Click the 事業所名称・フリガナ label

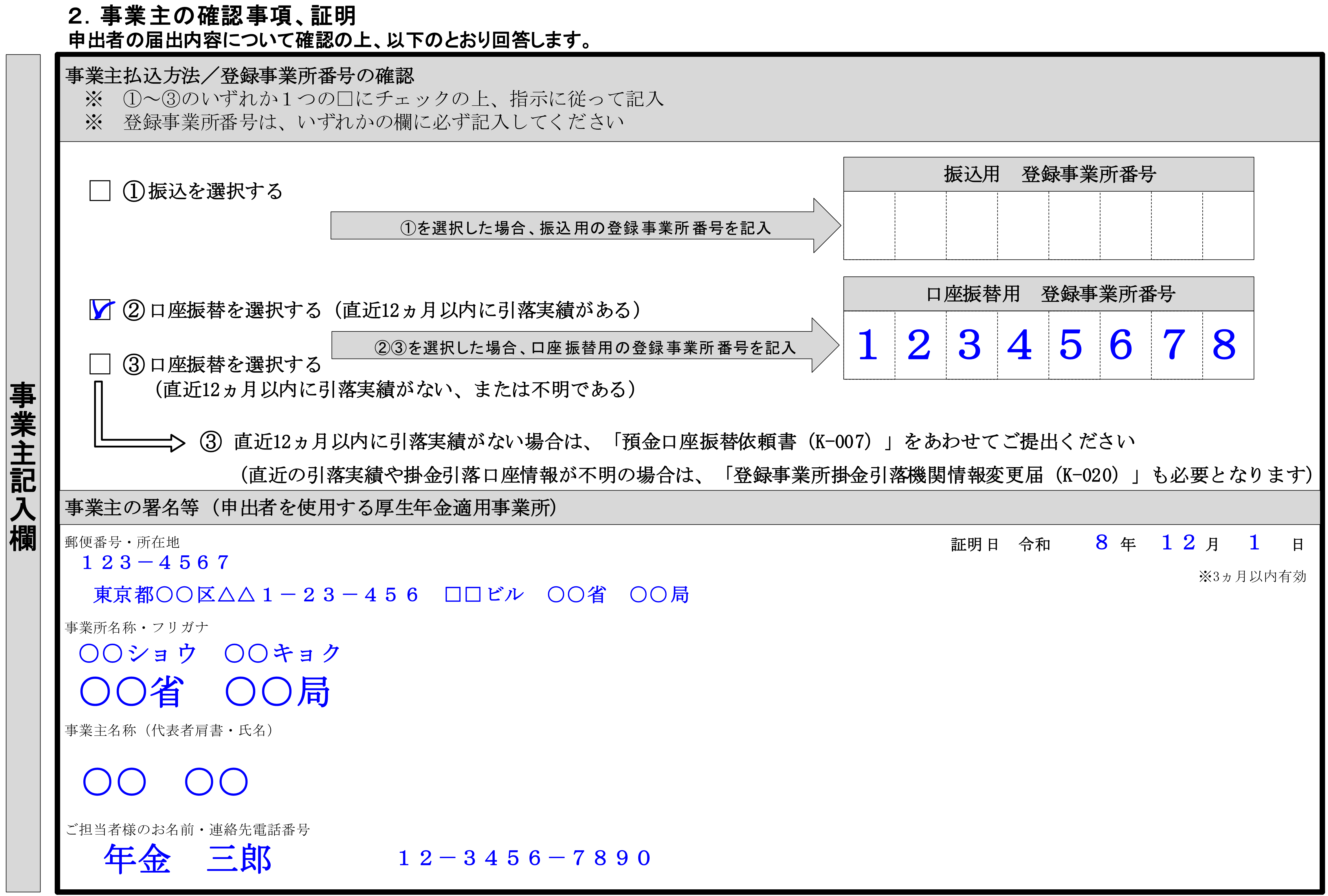click(137, 627)
